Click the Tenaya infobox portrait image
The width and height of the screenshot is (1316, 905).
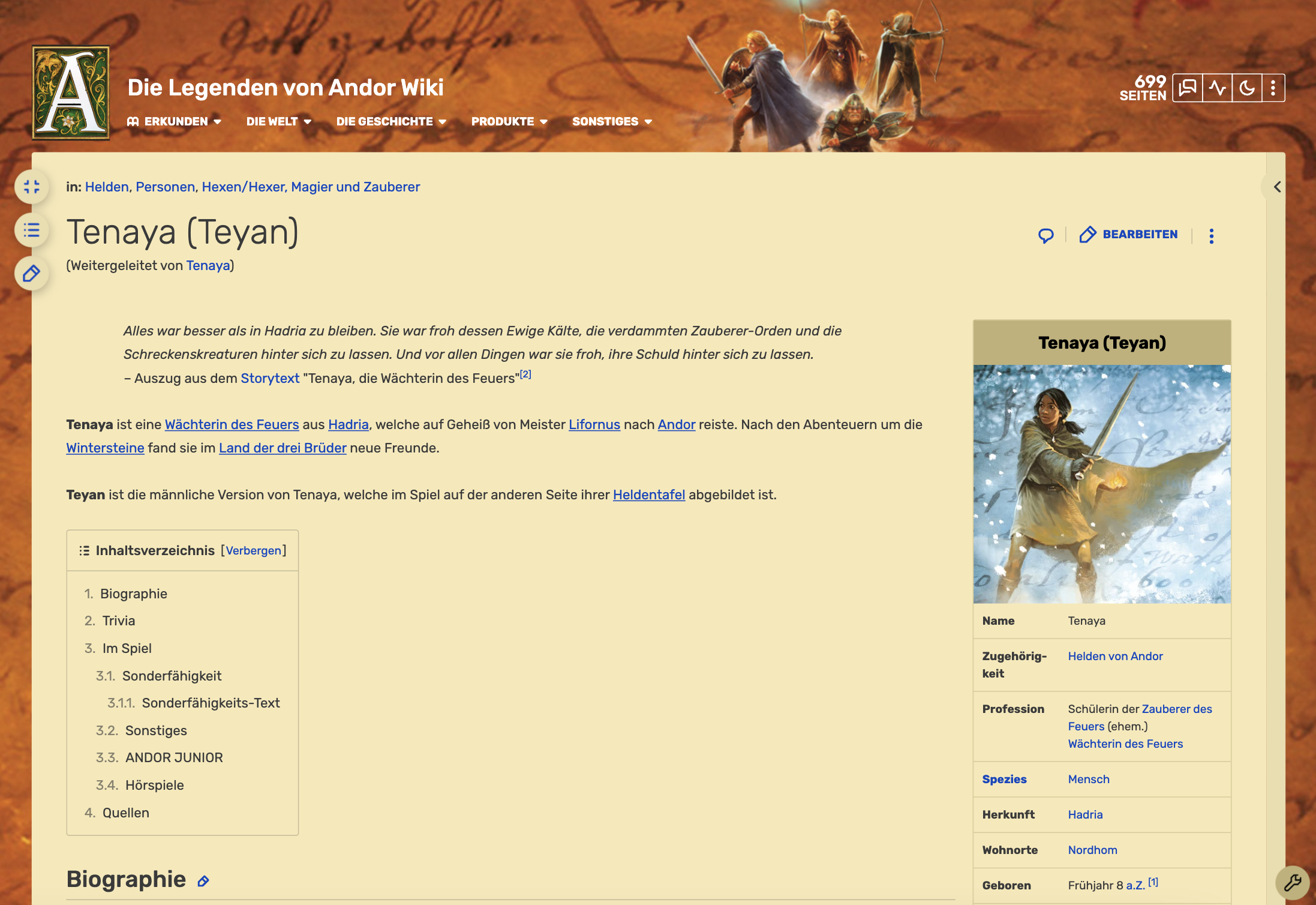[1102, 484]
